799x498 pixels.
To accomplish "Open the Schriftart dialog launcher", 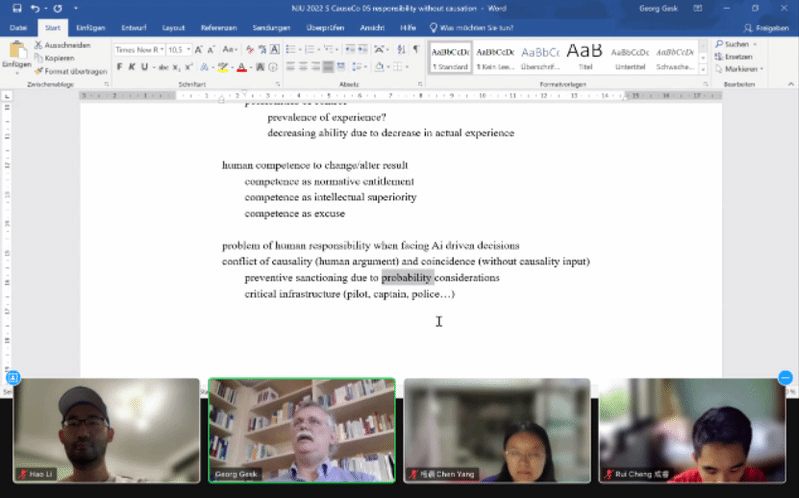I will [x=278, y=84].
